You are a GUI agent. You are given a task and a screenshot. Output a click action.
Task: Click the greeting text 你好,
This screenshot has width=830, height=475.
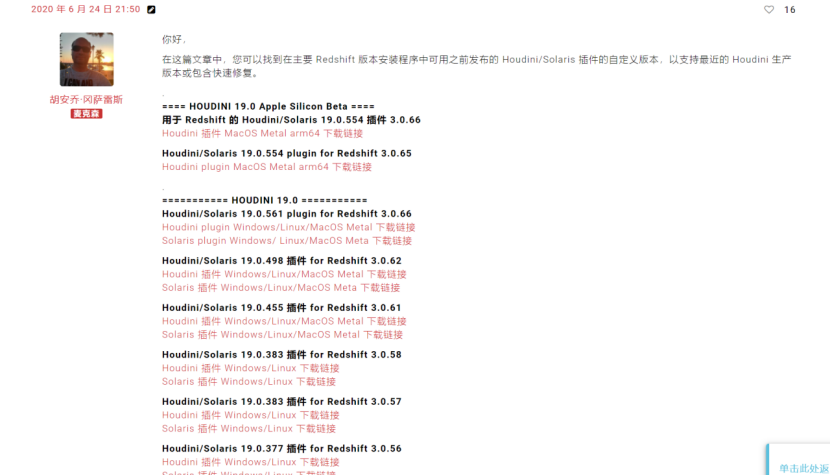pyautogui.click(x=174, y=40)
